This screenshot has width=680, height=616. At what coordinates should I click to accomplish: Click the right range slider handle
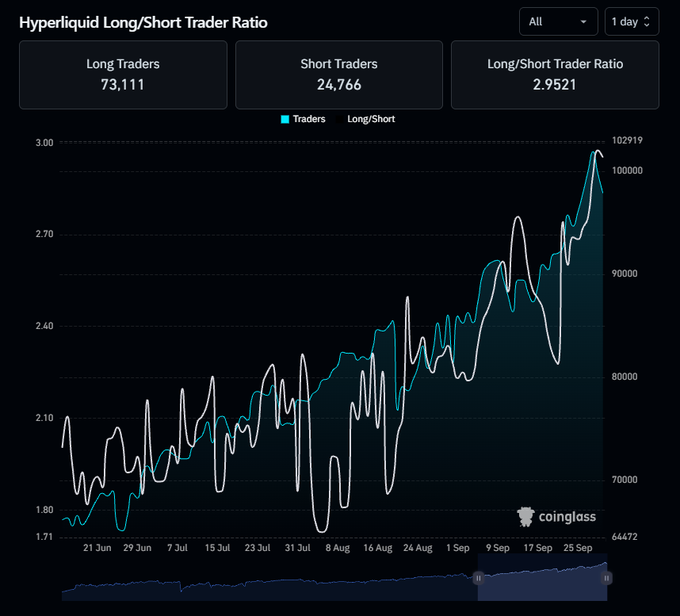pos(606,578)
